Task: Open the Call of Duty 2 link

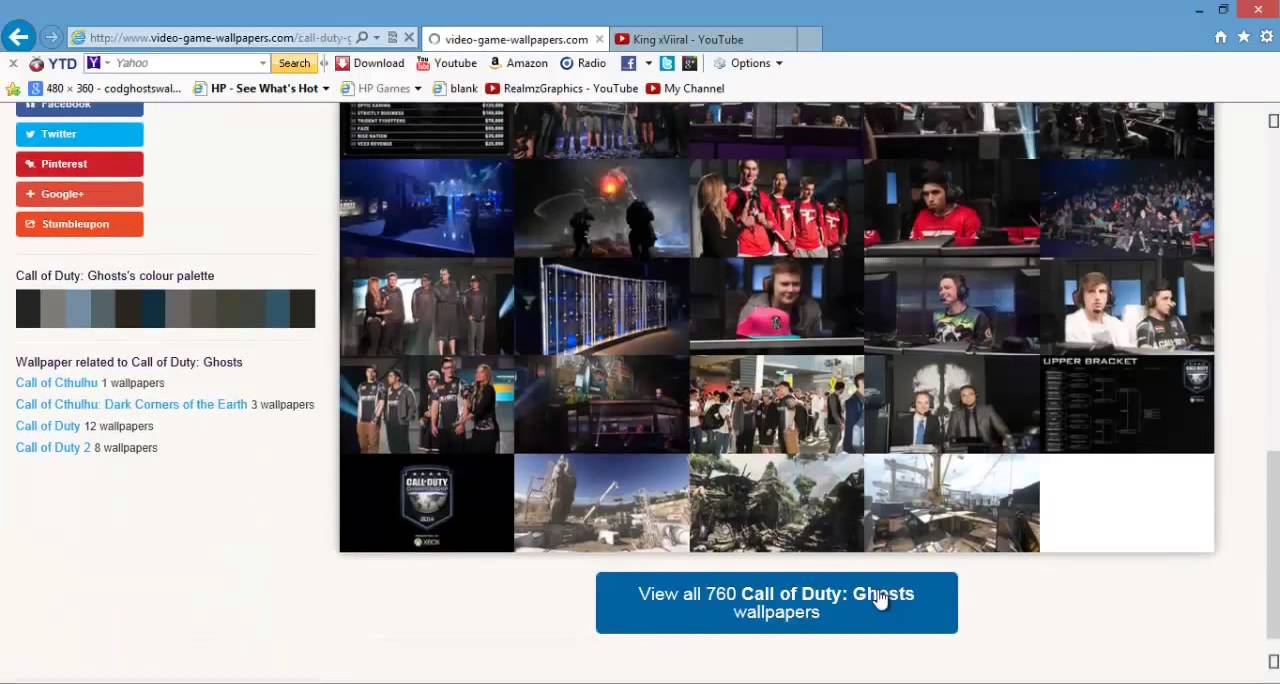Action: 53,447
